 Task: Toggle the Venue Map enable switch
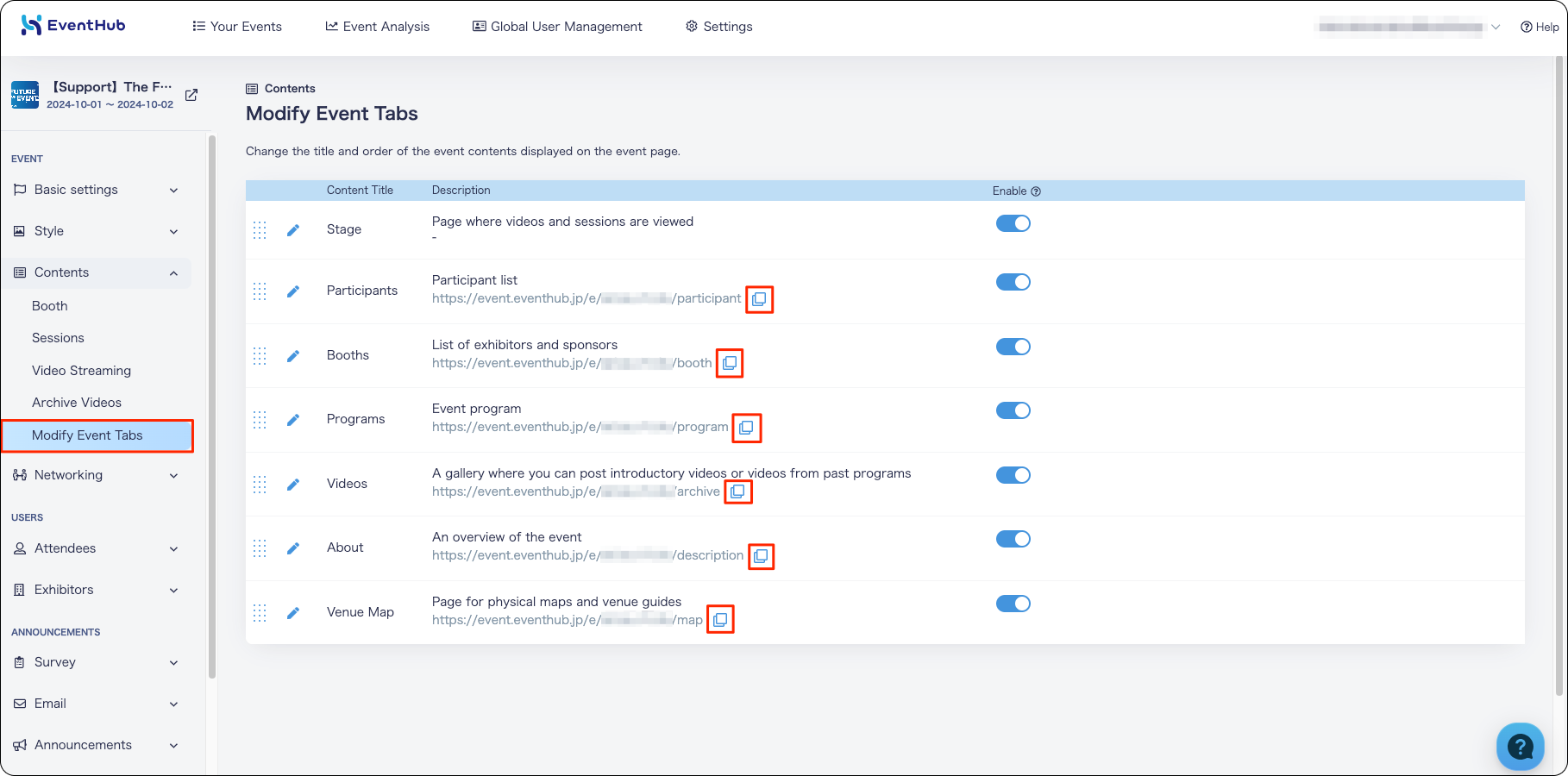click(x=1013, y=604)
